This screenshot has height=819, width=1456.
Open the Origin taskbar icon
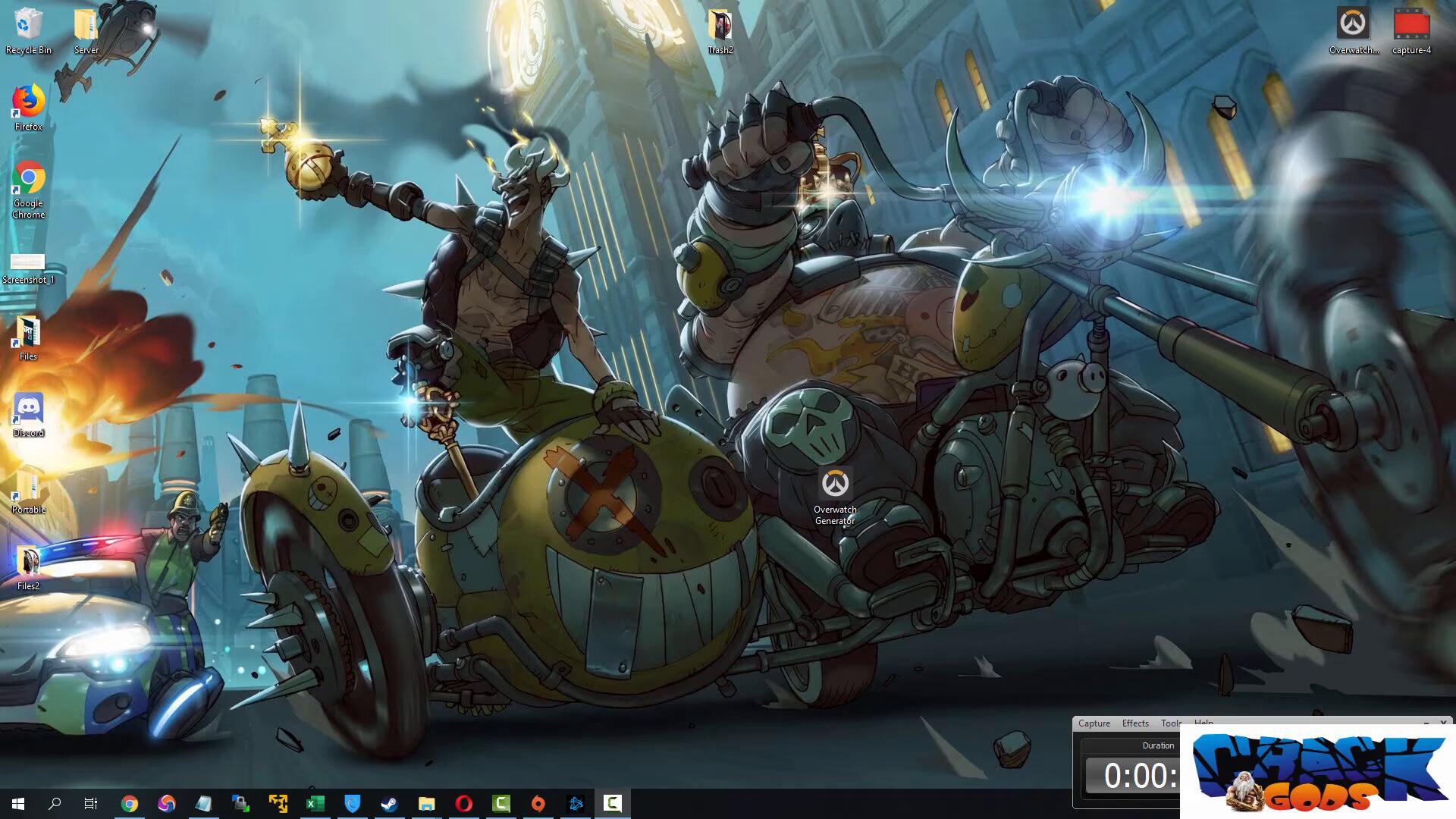click(538, 804)
